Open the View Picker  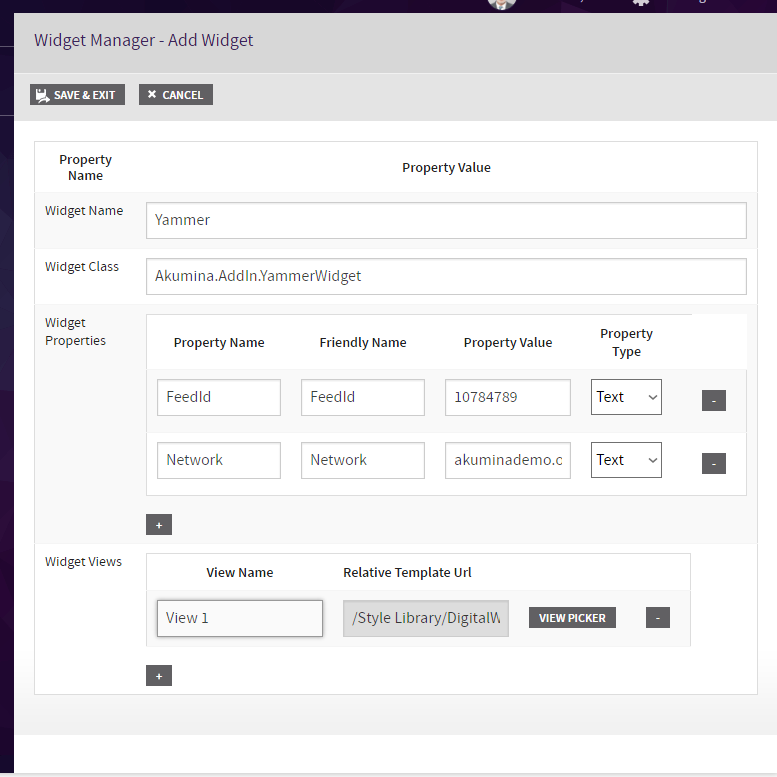point(572,618)
